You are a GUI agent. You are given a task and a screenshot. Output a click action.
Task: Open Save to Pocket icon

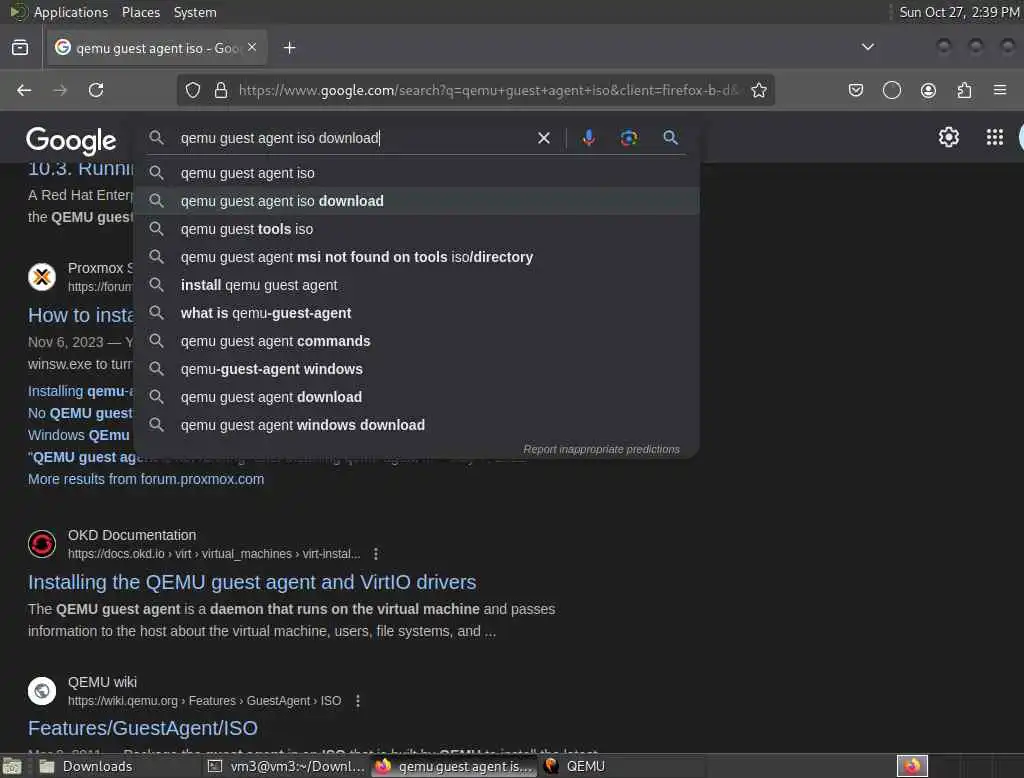click(x=856, y=90)
